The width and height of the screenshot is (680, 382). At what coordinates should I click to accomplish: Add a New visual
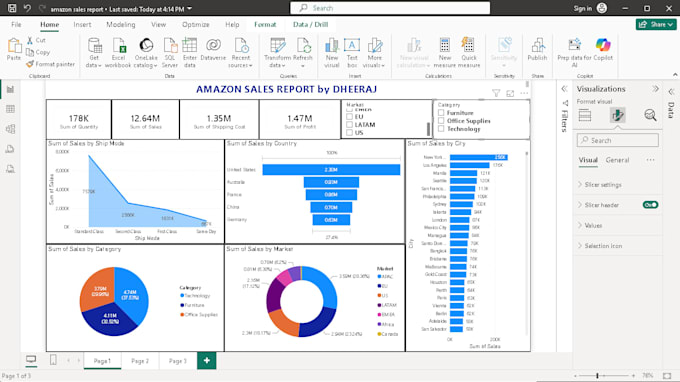click(x=332, y=53)
